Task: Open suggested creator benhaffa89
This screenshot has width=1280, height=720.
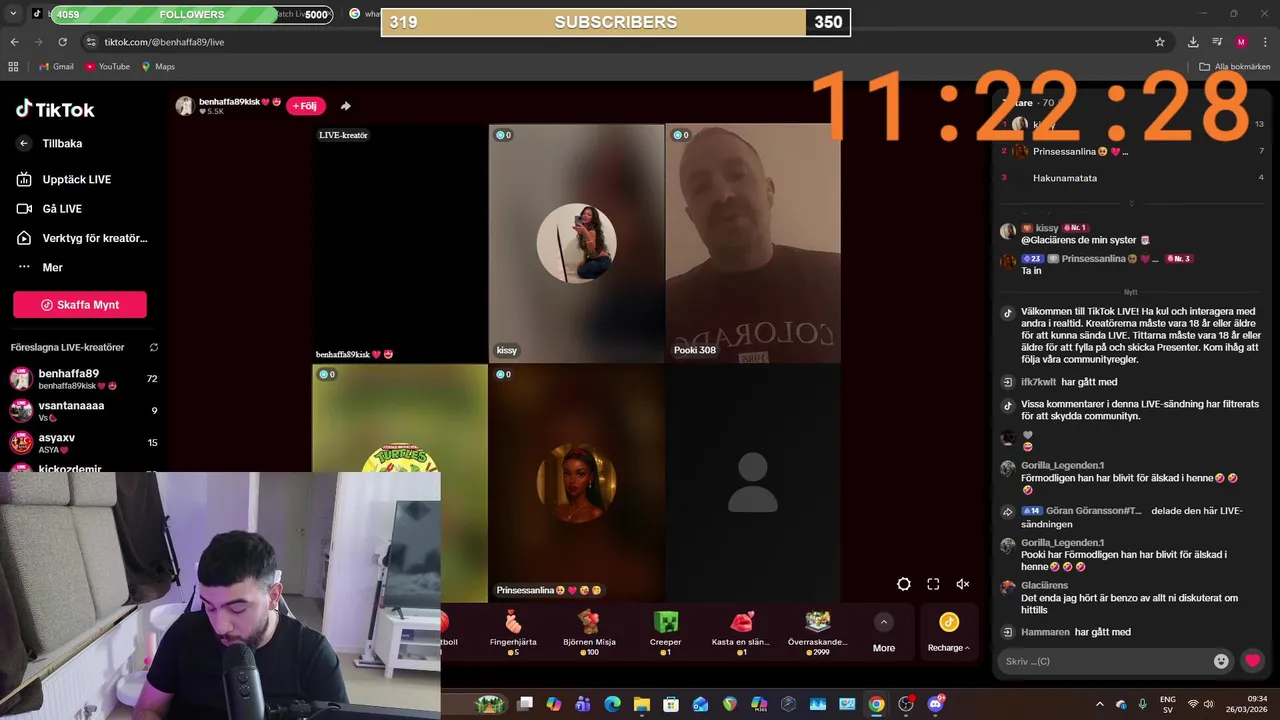Action: pos(82,379)
